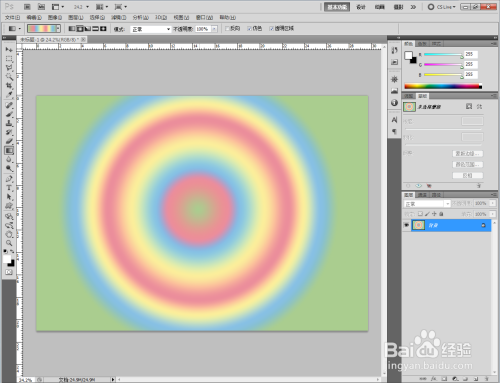The height and width of the screenshot is (383, 500).
Task: Open the collapsed Paragraph panel icon
Action: pos(394,131)
